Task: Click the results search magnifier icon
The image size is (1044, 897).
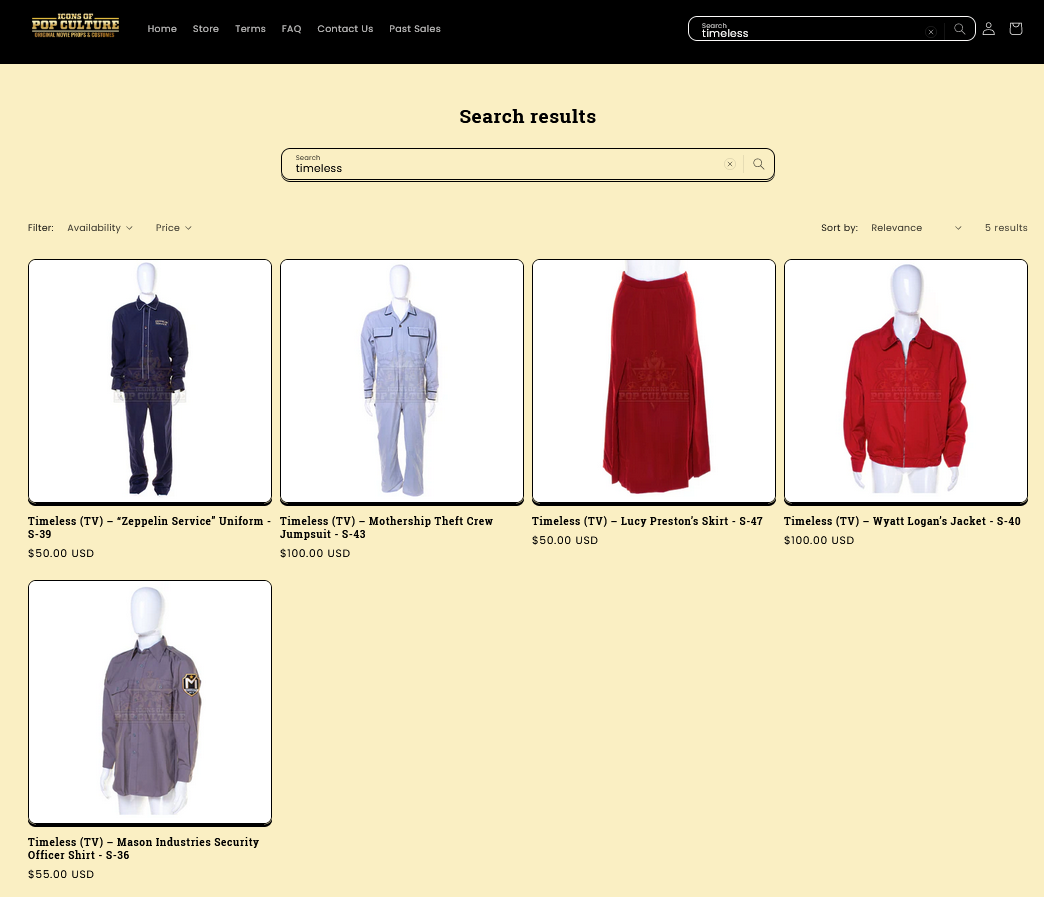Action: pyautogui.click(x=758, y=164)
